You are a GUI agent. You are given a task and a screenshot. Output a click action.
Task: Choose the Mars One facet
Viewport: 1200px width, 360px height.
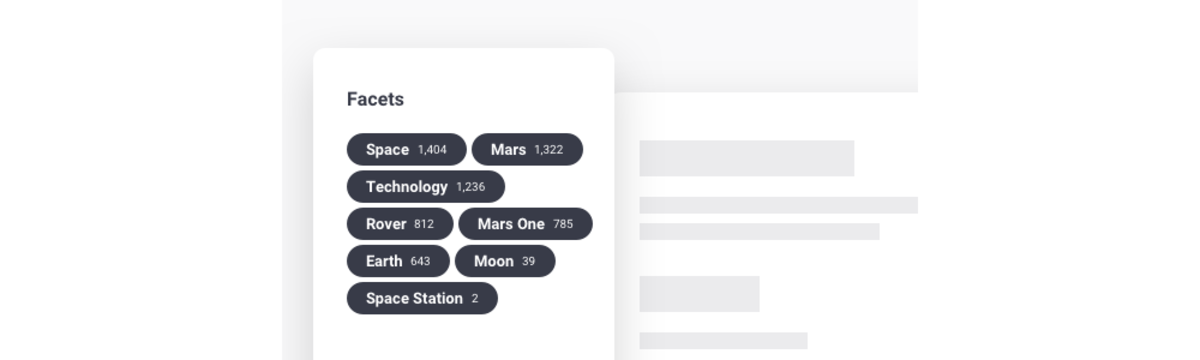[525, 224]
